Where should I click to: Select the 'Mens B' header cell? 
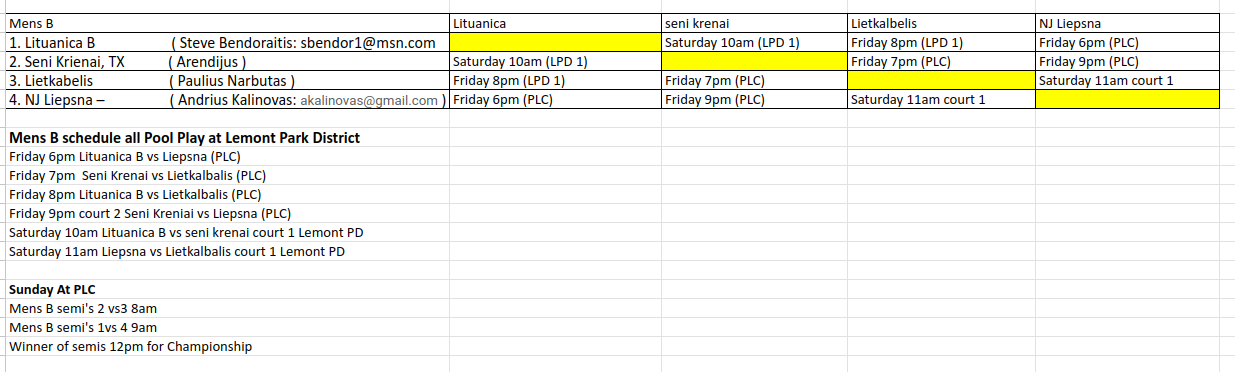(x=227, y=23)
